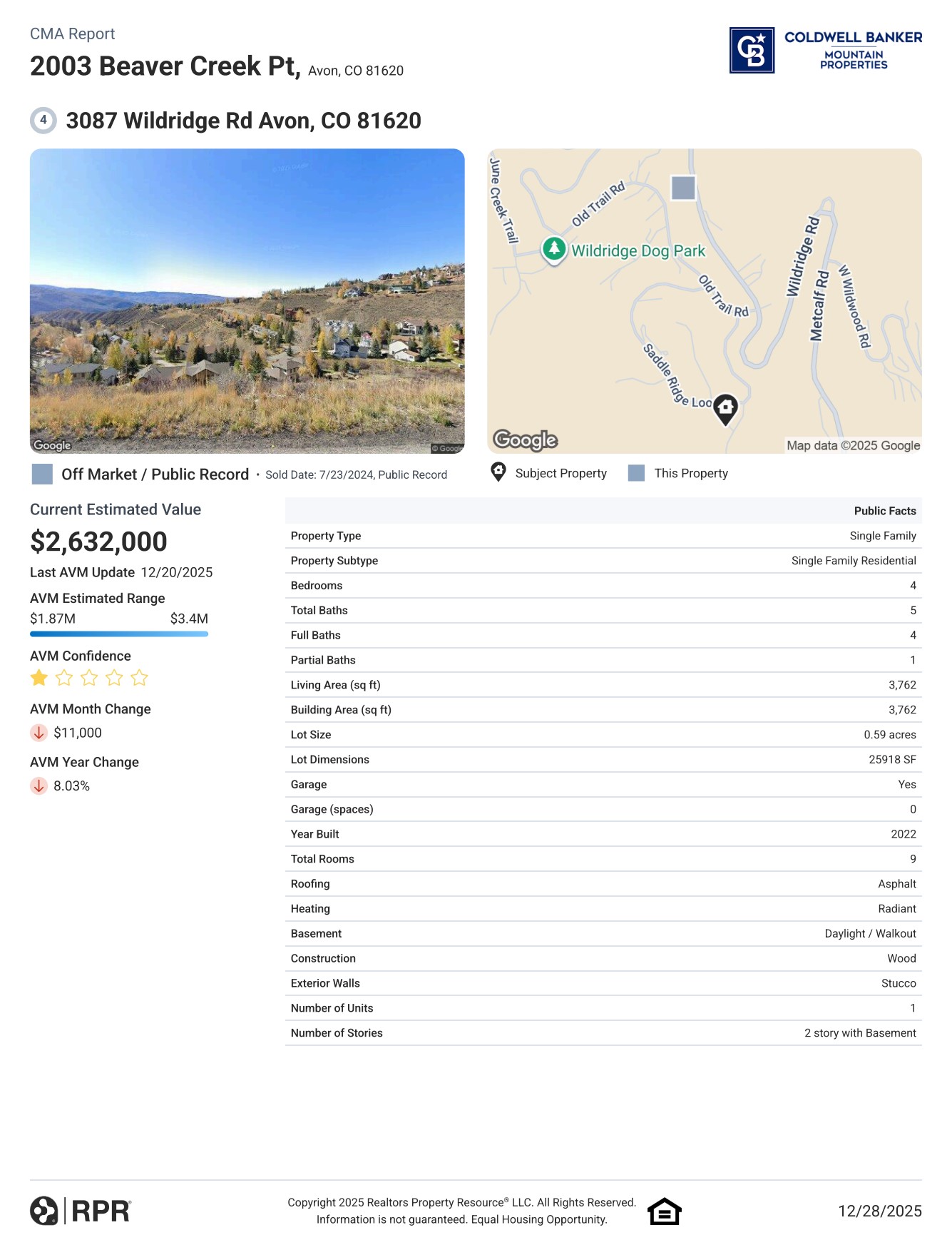Click the first filled confidence star
Screen dimensions: 952x1240
pos(39,678)
